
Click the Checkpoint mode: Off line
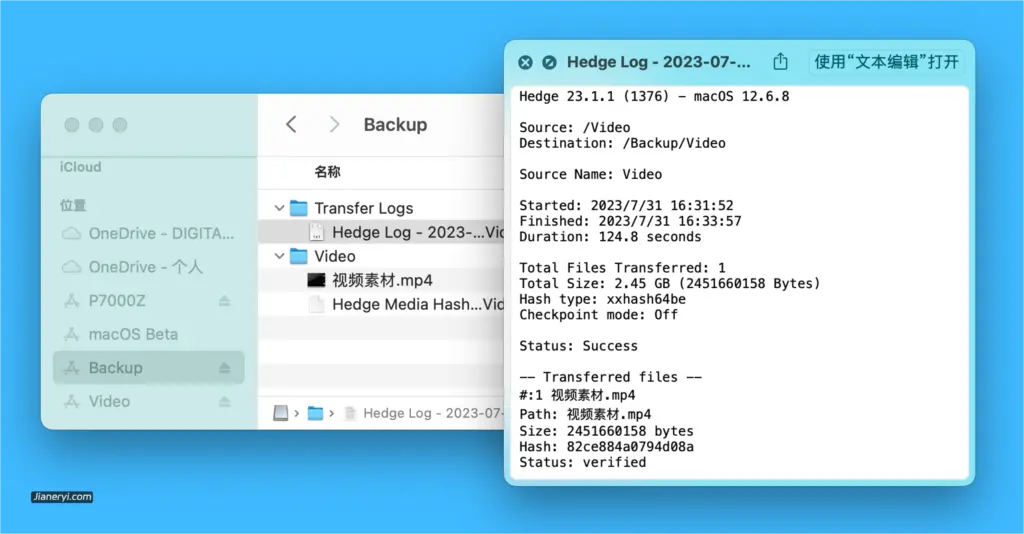[598, 315]
